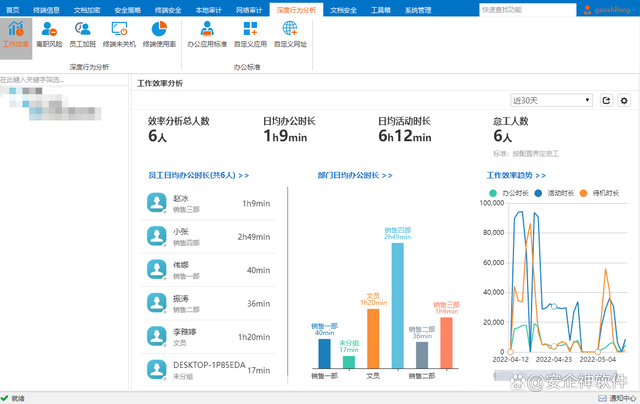The width and height of the screenshot is (640, 404).
Task: Open the 系统管理 tab
Action: pyautogui.click(x=418, y=10)
